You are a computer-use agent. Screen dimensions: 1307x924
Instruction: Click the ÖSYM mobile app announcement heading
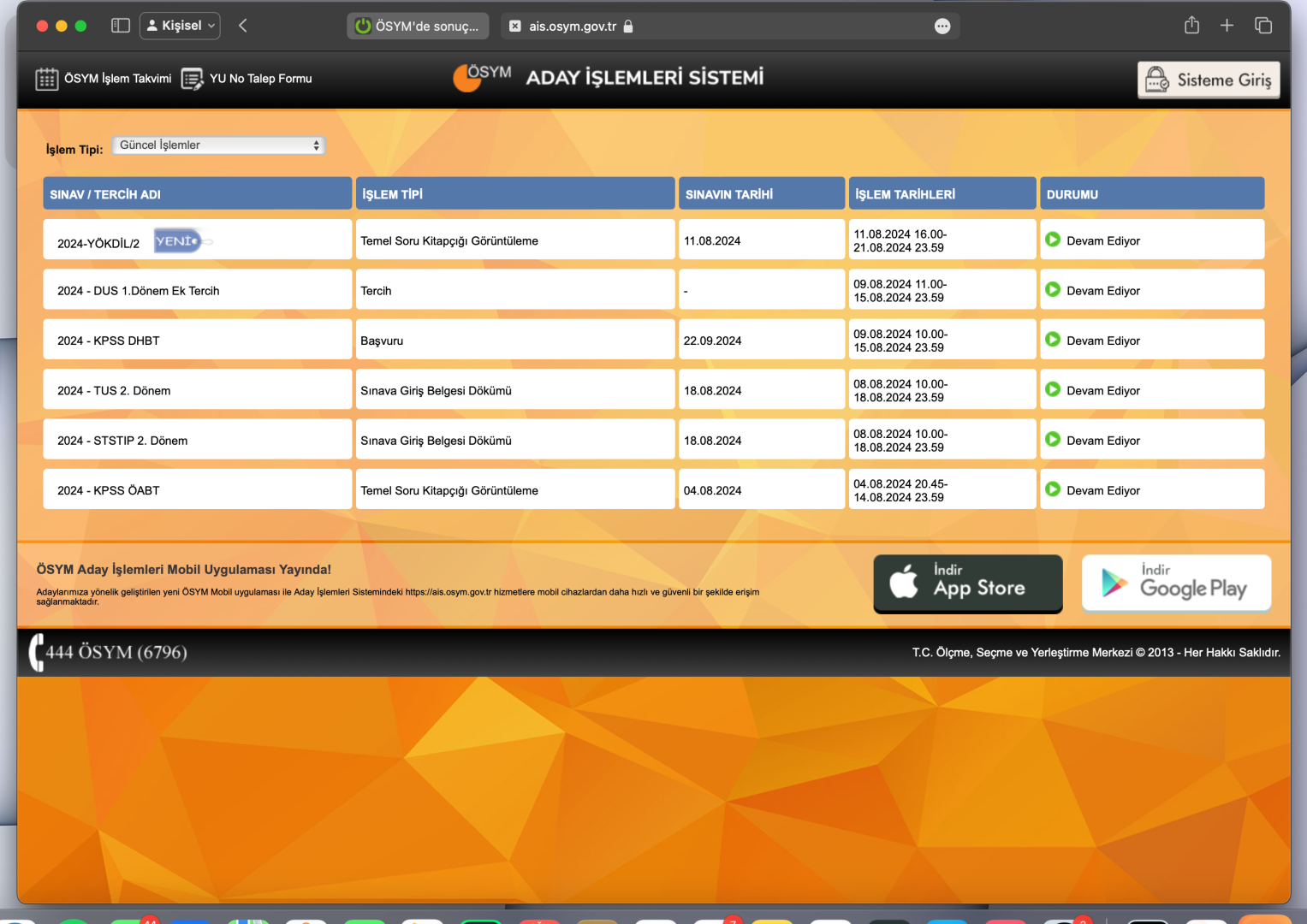click(184, 570)
